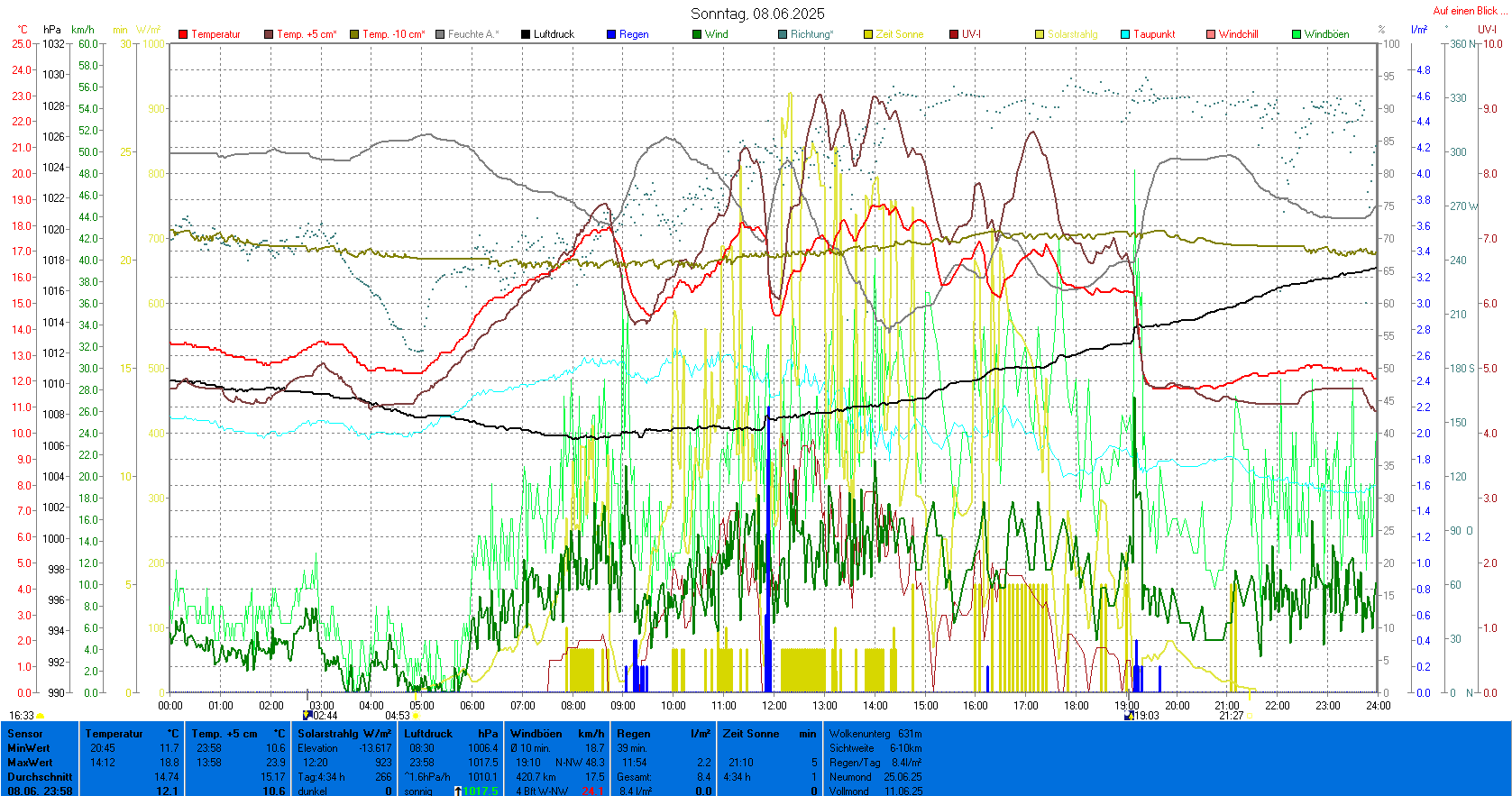Click the yellow Solarstrahlg legend square
Screen dimensions: 1512x796
point(1040,34)
